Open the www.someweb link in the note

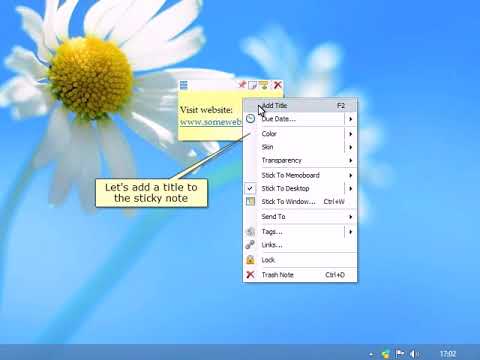pyautogui.click(x=211, y=122)
